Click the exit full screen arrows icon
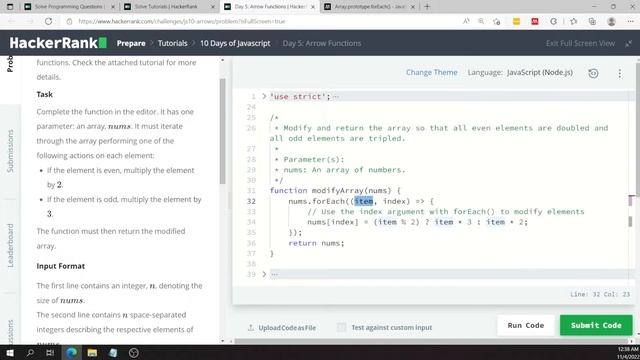The image size is (640, 360). coord(629,43)
